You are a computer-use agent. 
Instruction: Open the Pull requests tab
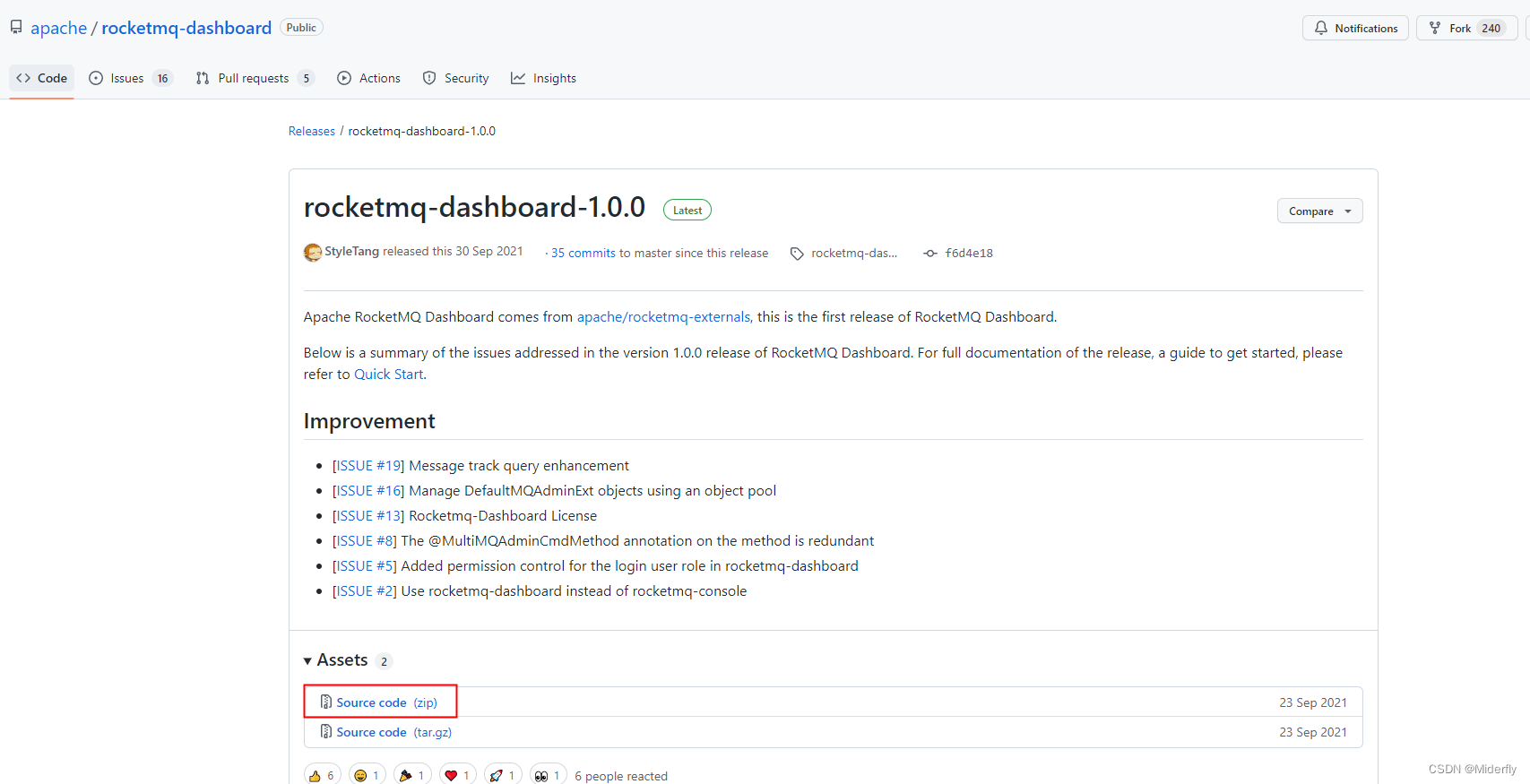[255, 78]
